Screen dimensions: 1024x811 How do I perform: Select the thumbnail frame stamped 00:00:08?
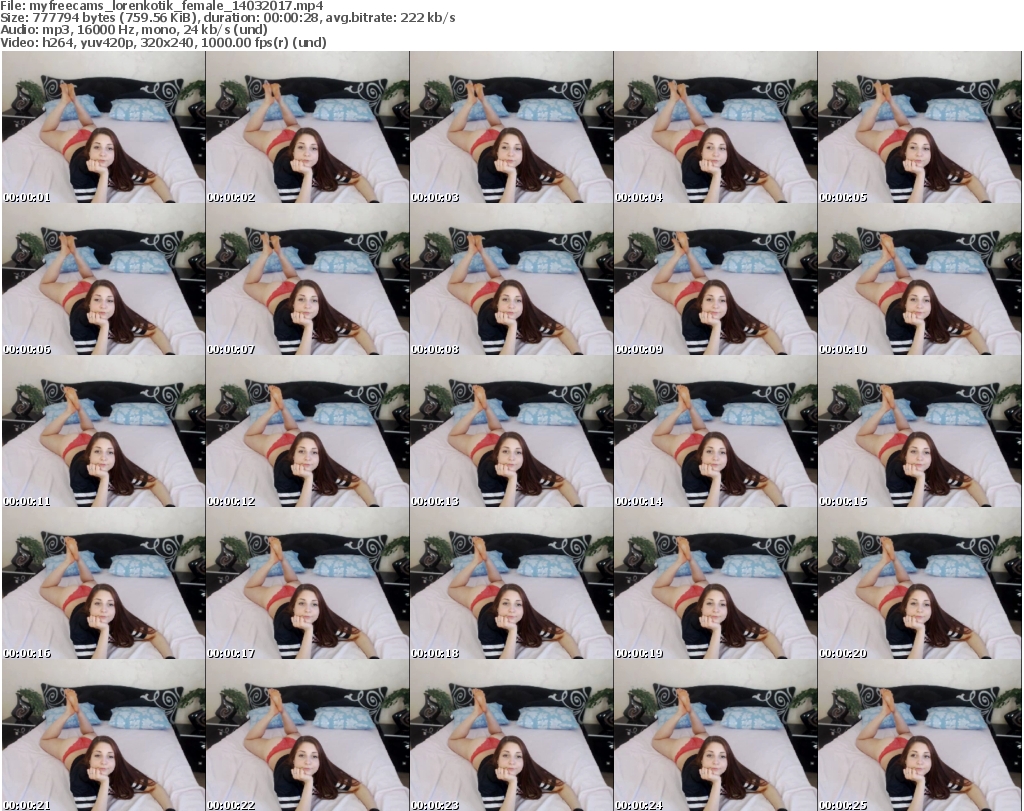point(511,279)
